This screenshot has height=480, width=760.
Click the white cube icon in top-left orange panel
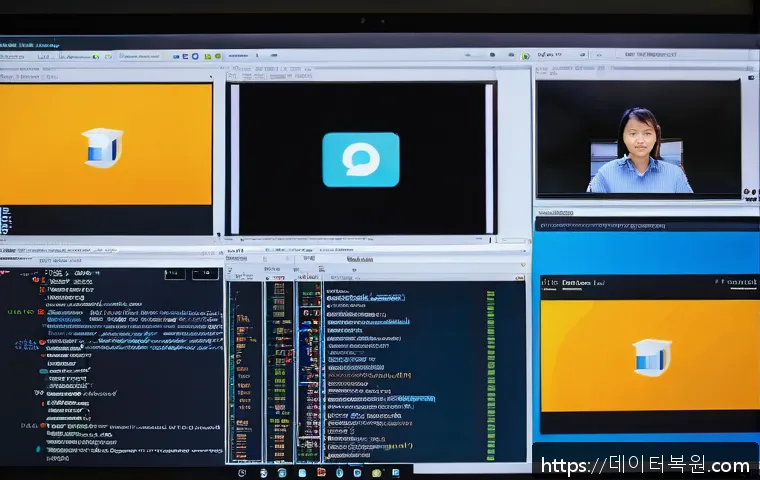pos(103,147)
